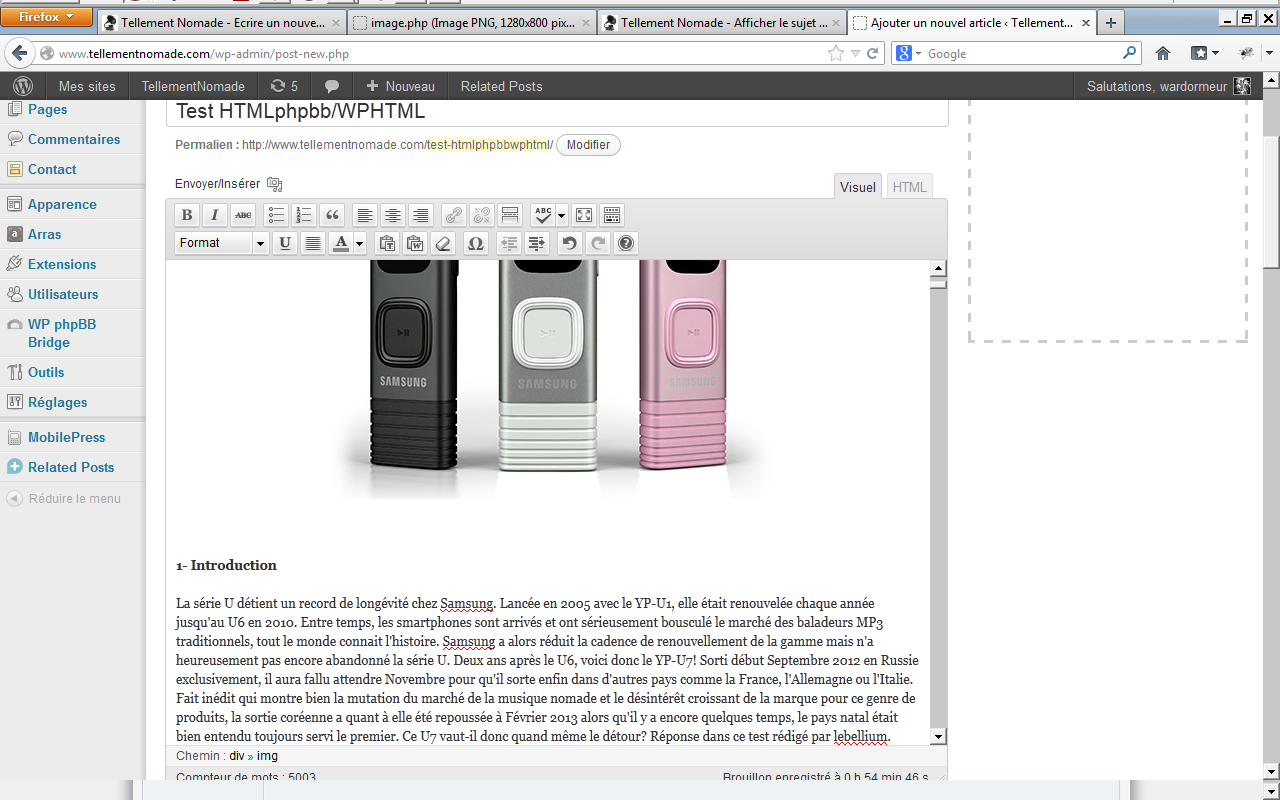Image resolution: width=1280 pixels, height=800 pixels.
Task: Click the Modifier permalink button
Action: (588, 145)
